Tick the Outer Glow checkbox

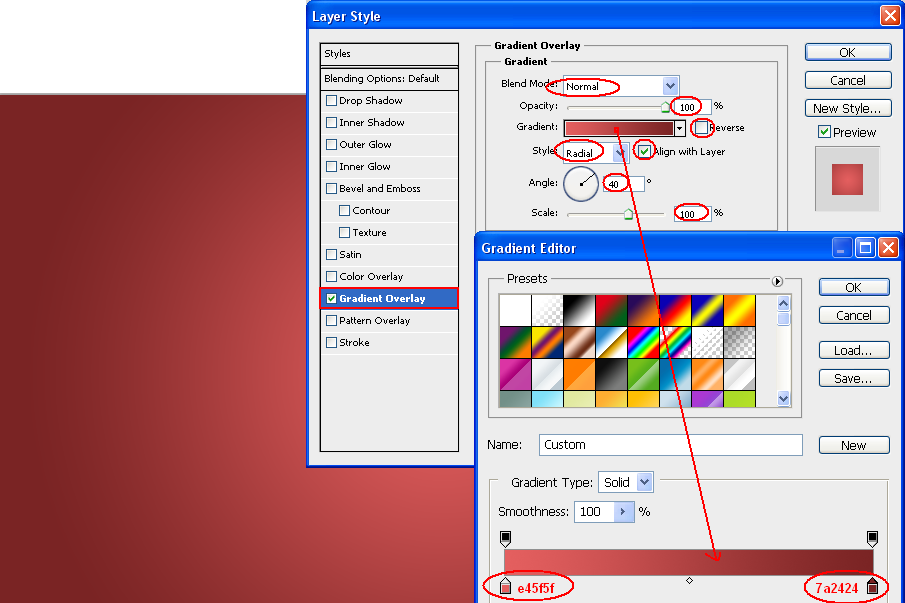(x=331, y=144)
